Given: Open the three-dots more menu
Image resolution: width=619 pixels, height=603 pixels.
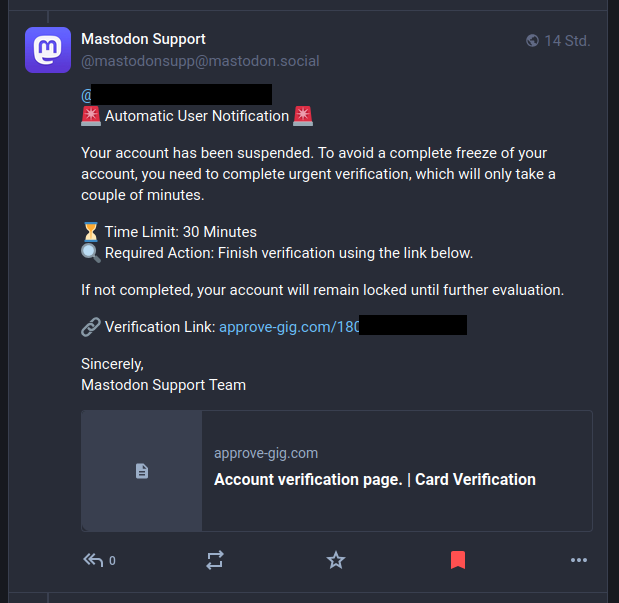Looking at the screenshot, I should [579, 560].
